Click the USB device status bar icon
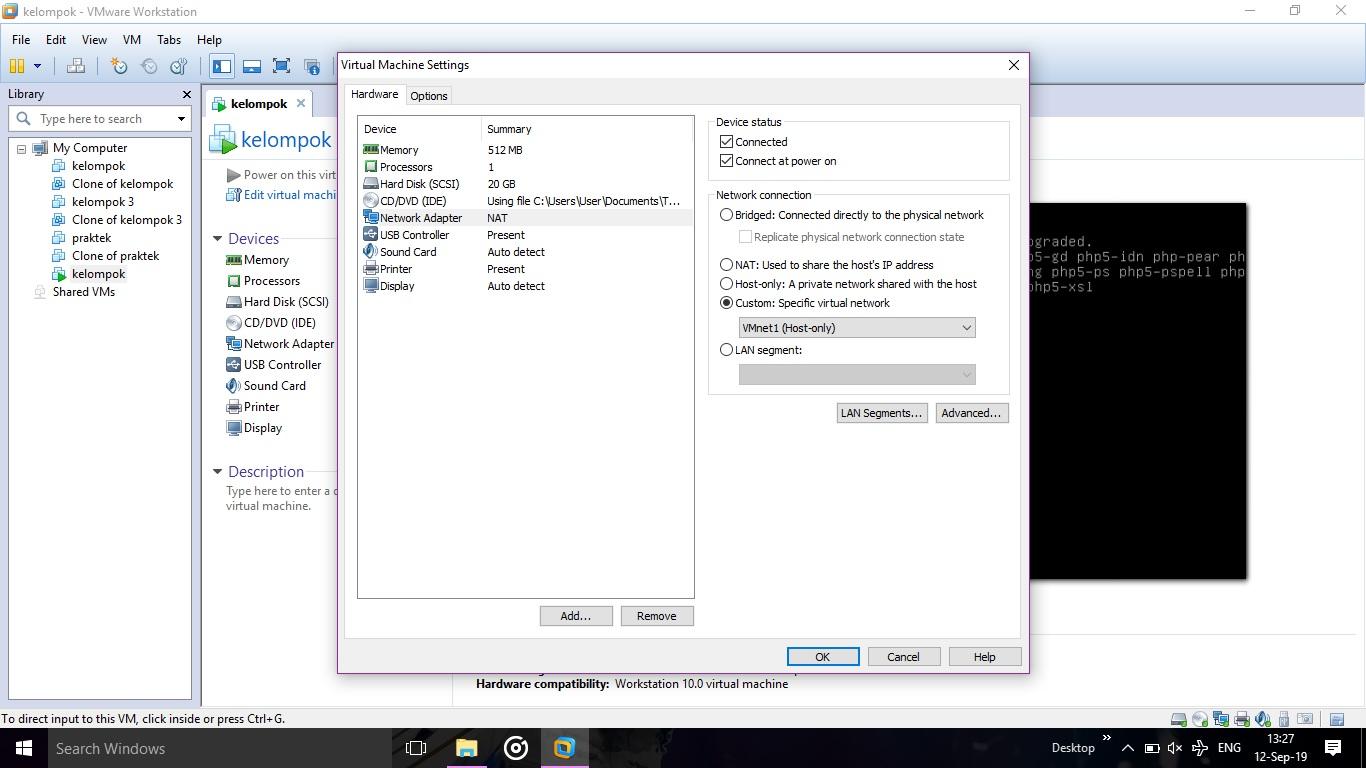This screenshot has width=1366, height=768. tap(1284, 719)
